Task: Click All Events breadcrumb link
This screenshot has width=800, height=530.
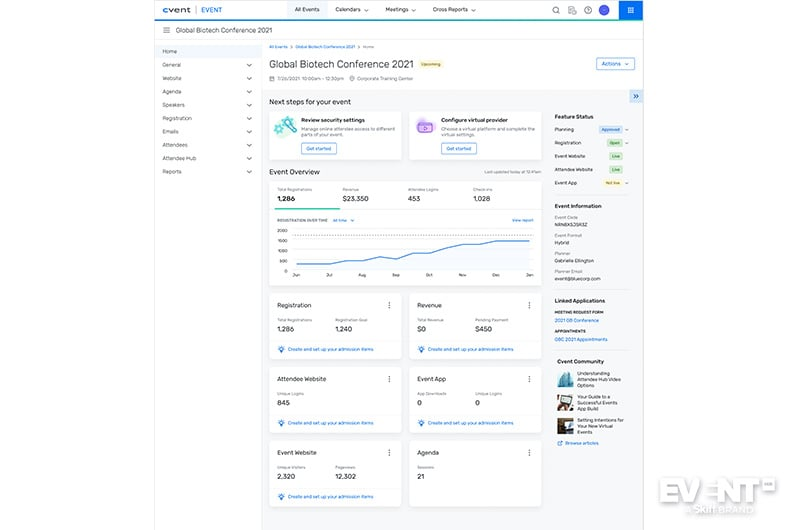Action: (x=278, y=47)
